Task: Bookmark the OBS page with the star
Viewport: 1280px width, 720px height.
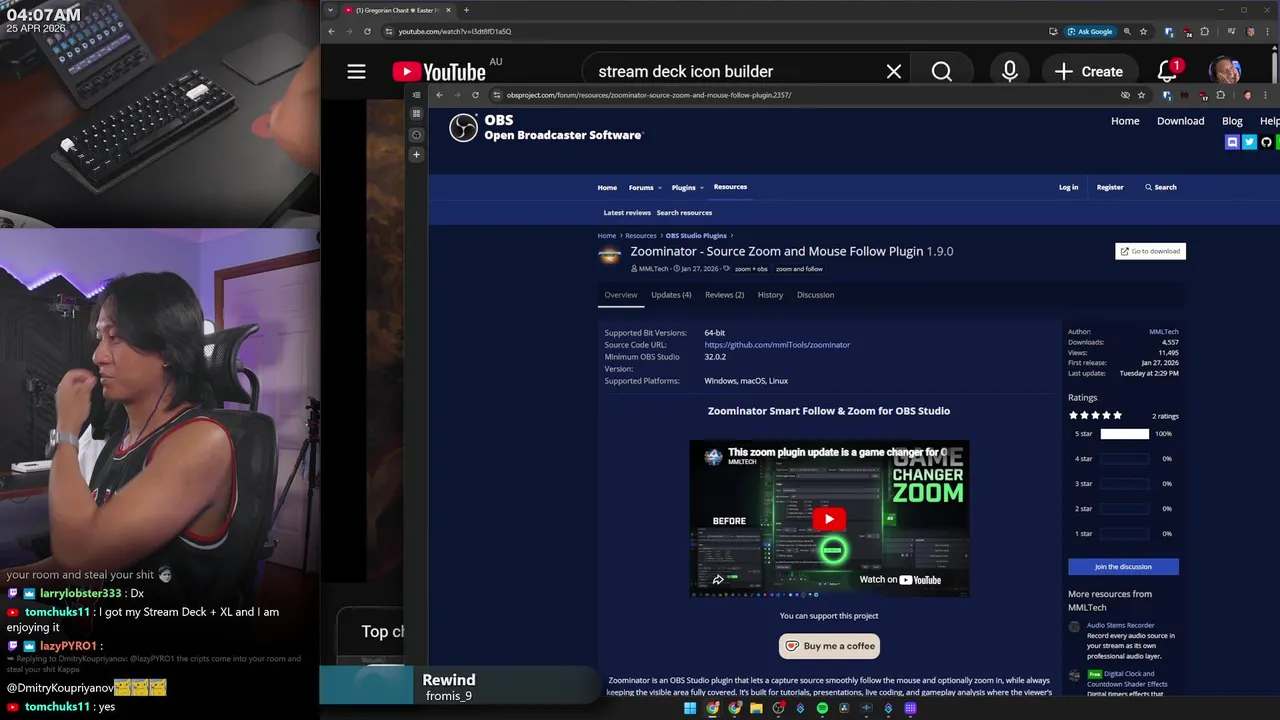Action: point(1141,95)
